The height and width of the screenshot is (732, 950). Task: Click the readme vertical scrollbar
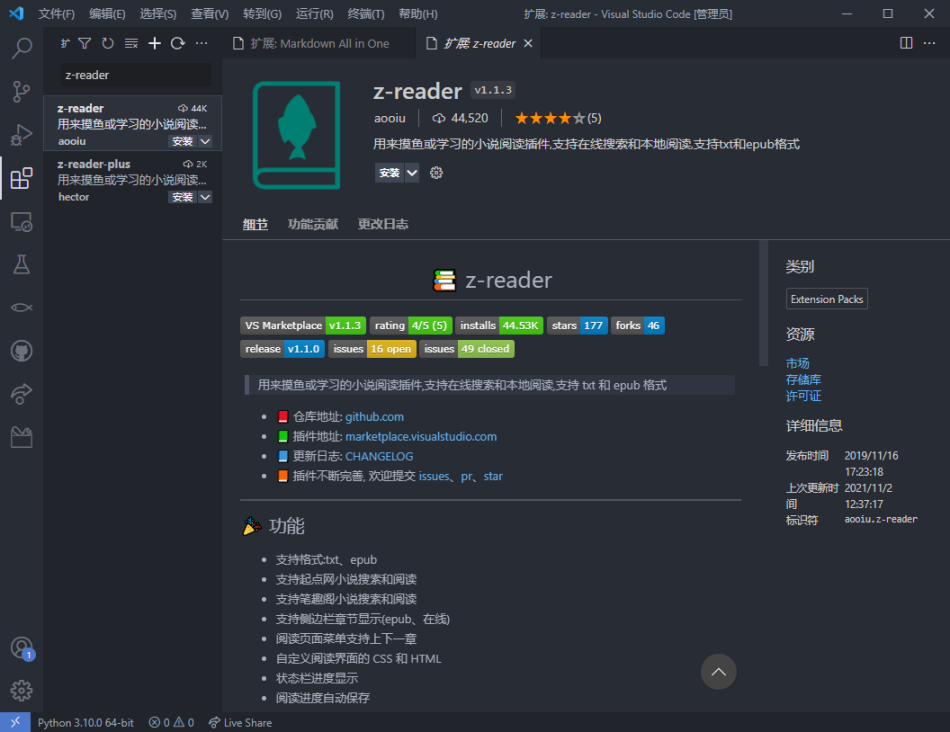[763, 304]
